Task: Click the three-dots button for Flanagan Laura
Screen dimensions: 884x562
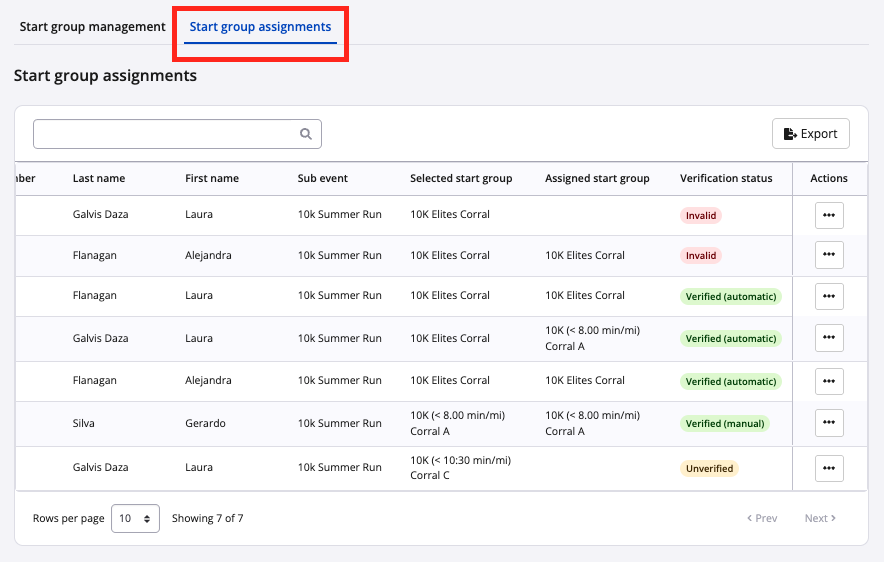Action: (829, 296)
